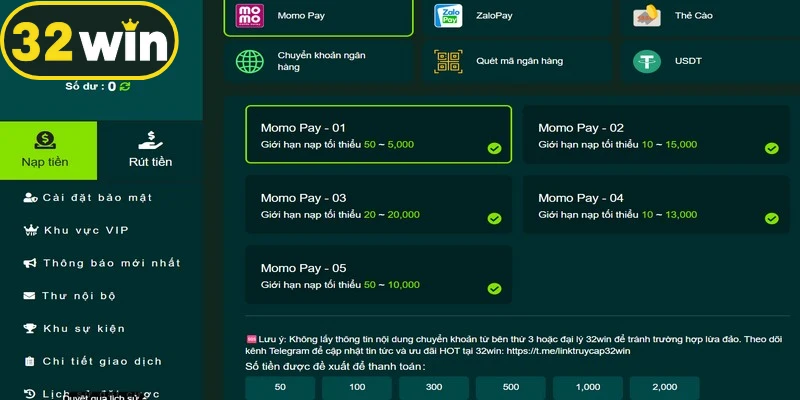
Task: Click the megaphone icon beside Thông báo mới nhất
Action: (30, 263)
